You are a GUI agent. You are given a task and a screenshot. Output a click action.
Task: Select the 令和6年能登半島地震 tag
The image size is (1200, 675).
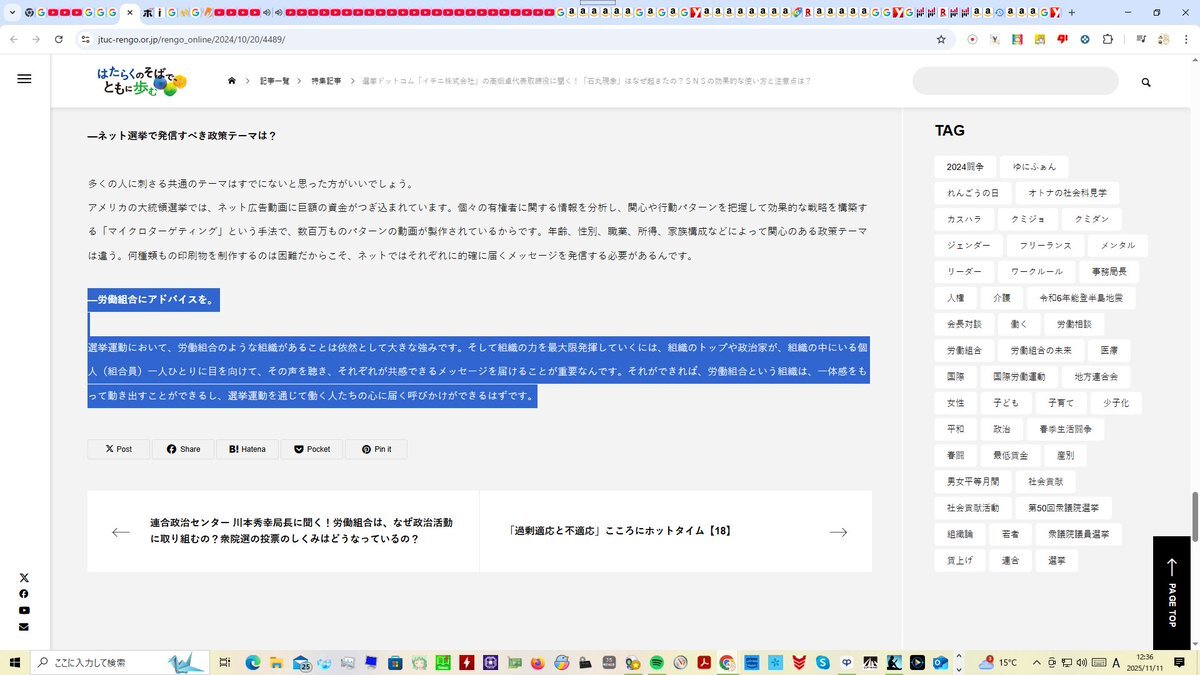point(1080,298)
